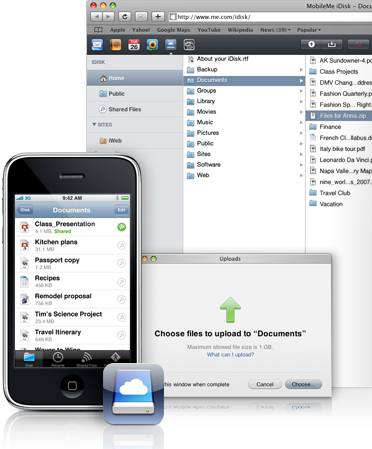
Task: Tap the iDisk back button on iPhone
Action: pos(25,210)
